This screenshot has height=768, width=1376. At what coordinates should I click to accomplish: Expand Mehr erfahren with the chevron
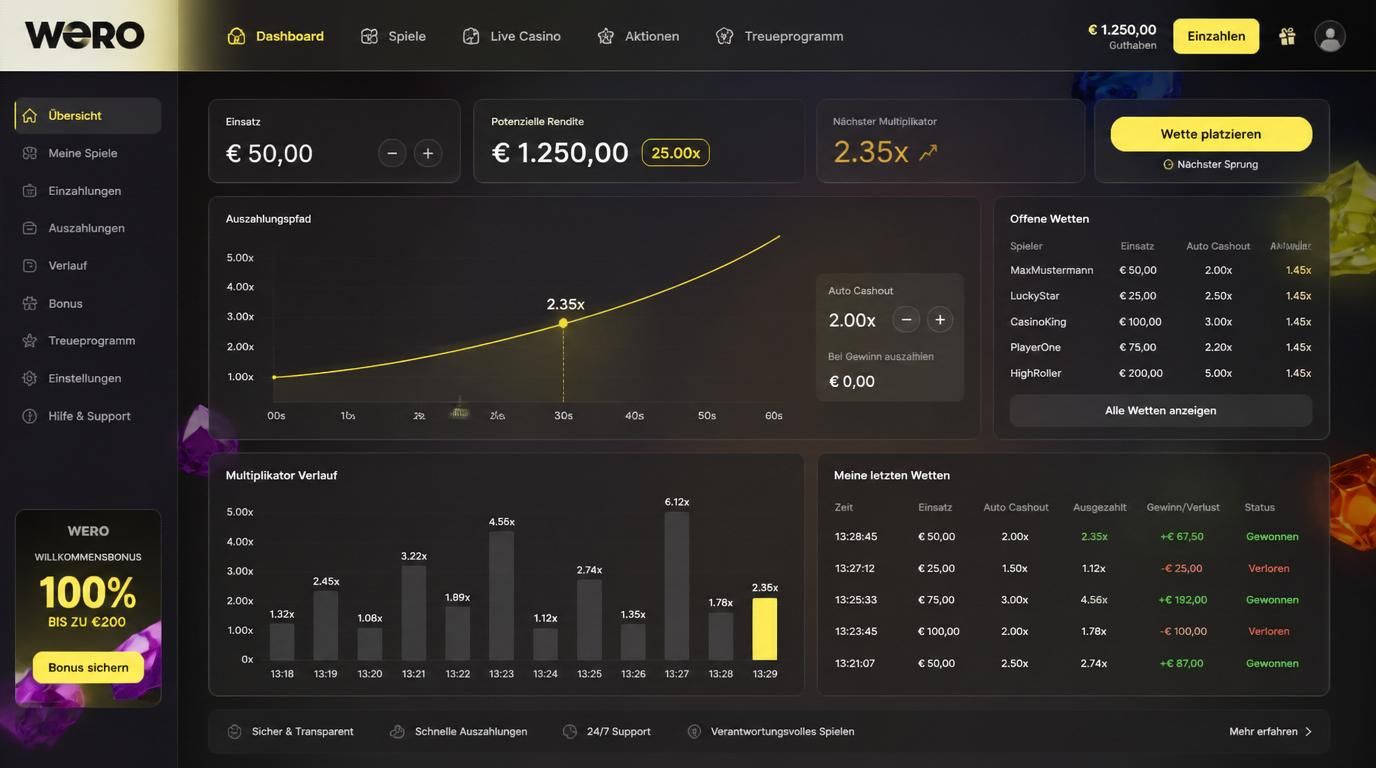click(x=1308, y=731)
